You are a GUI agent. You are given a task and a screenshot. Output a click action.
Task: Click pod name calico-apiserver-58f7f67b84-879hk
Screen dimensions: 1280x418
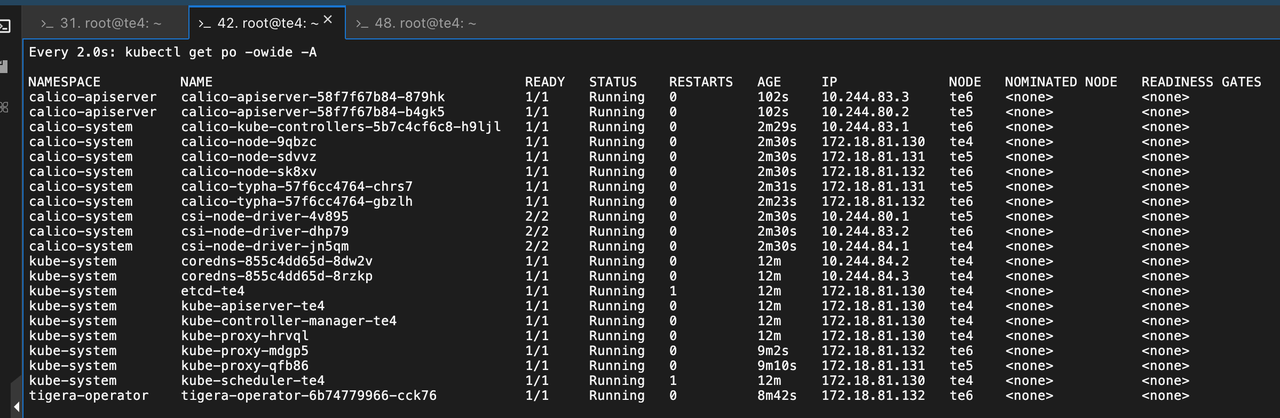click(313, 97)
